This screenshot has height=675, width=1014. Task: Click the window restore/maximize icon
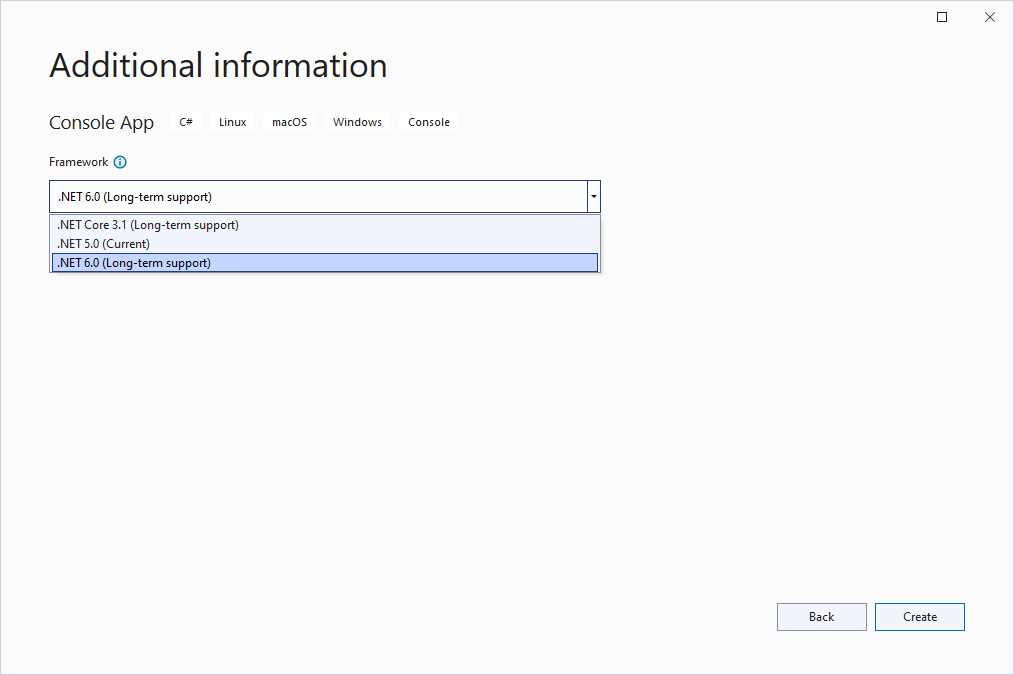point(940,17)
